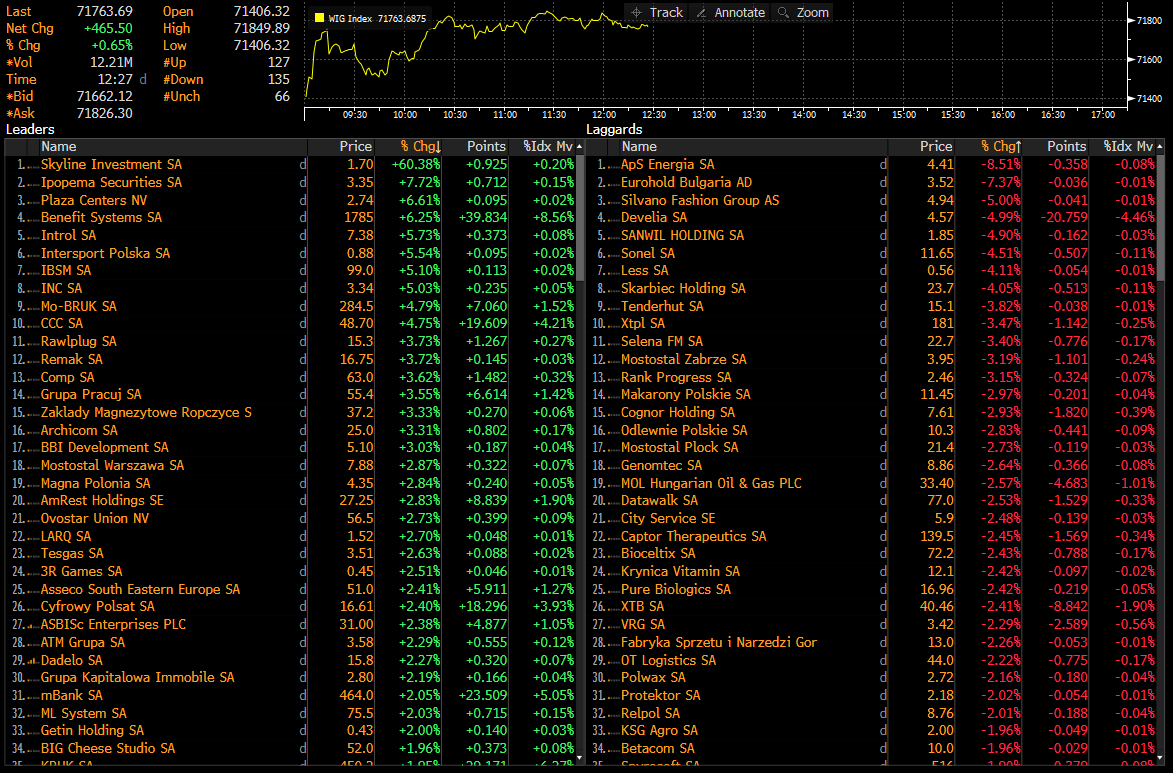Open MOL Hungarian Oil & Gas PLC row
The width and height of the screenshot is (1173, 773).
pyautogui.click(x=711, y=483)
